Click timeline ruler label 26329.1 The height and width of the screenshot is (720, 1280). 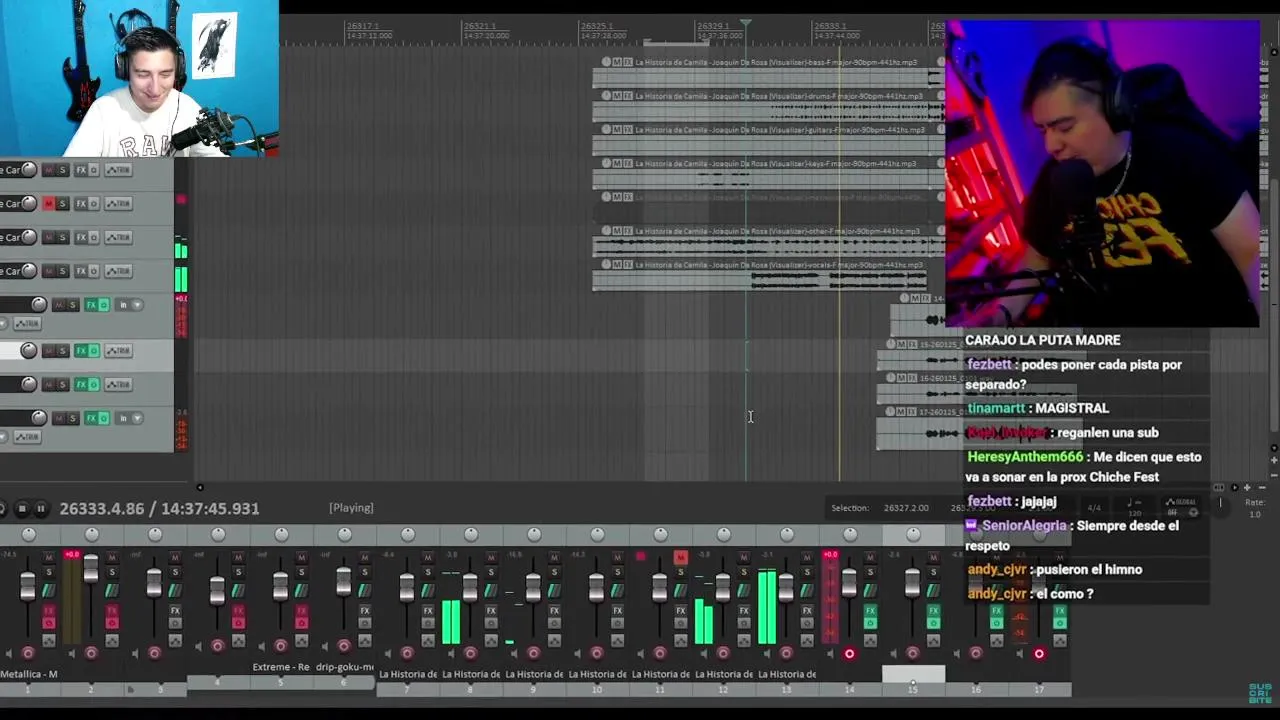[x=713, y=26]
